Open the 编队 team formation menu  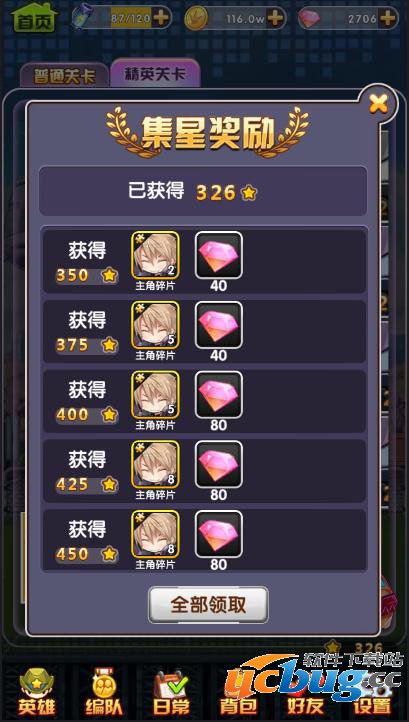(x=104, y=693)
